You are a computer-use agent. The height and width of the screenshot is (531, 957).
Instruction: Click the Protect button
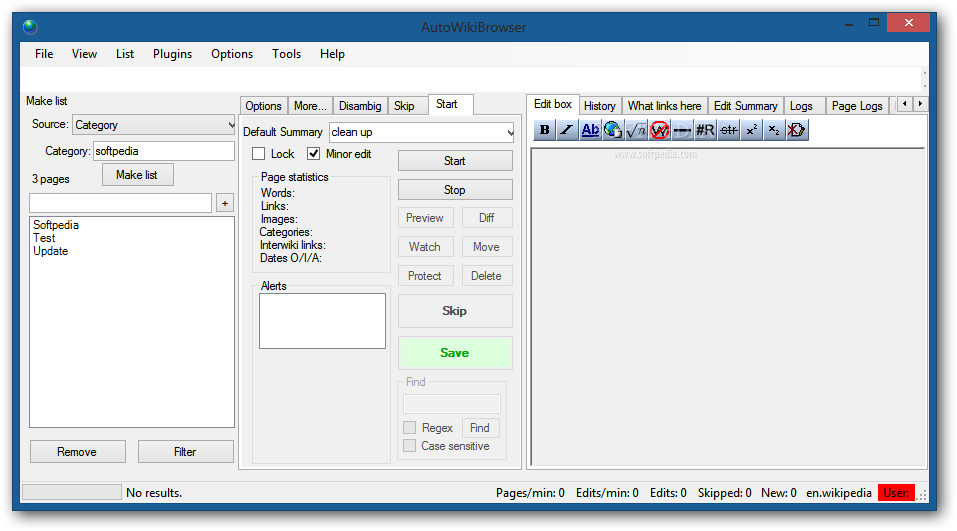click(425, 276)
